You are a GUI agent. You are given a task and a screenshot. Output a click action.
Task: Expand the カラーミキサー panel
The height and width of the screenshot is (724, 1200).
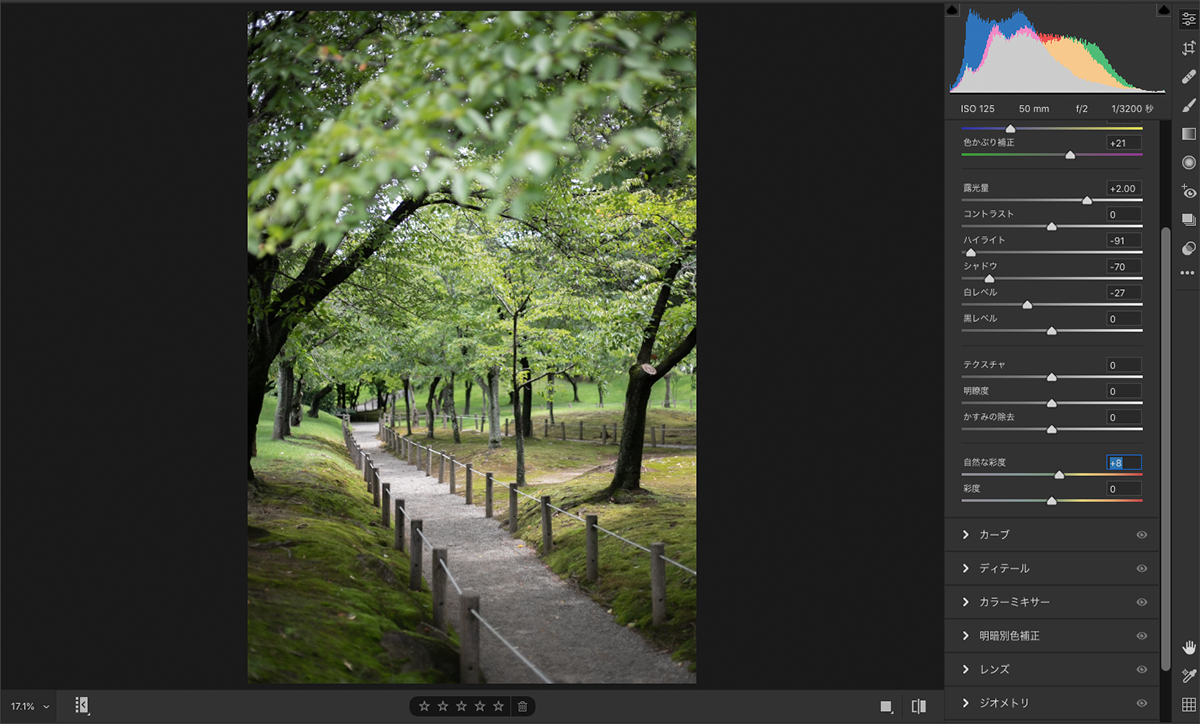pyautogui.click(x=966, y=602)
